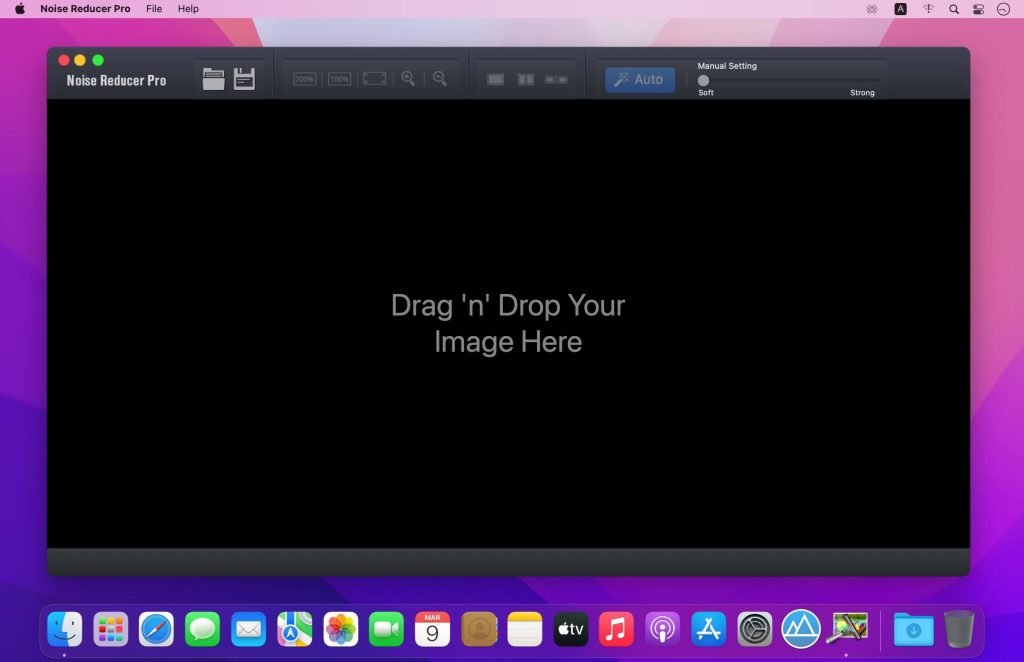Screen dimensions: 1024x662
Task: Switch to split comparison view mode
Action: pyautogui.click(x=526, y=79)
